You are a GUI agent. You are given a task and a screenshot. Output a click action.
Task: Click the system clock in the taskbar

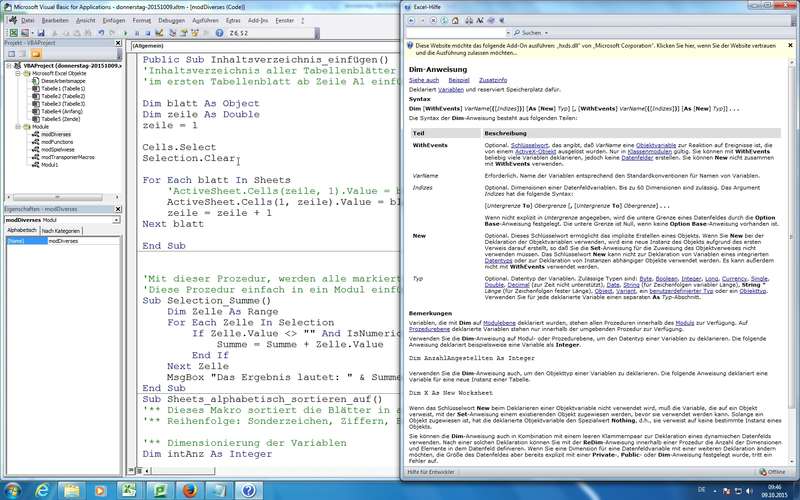(x=774, y=489)
